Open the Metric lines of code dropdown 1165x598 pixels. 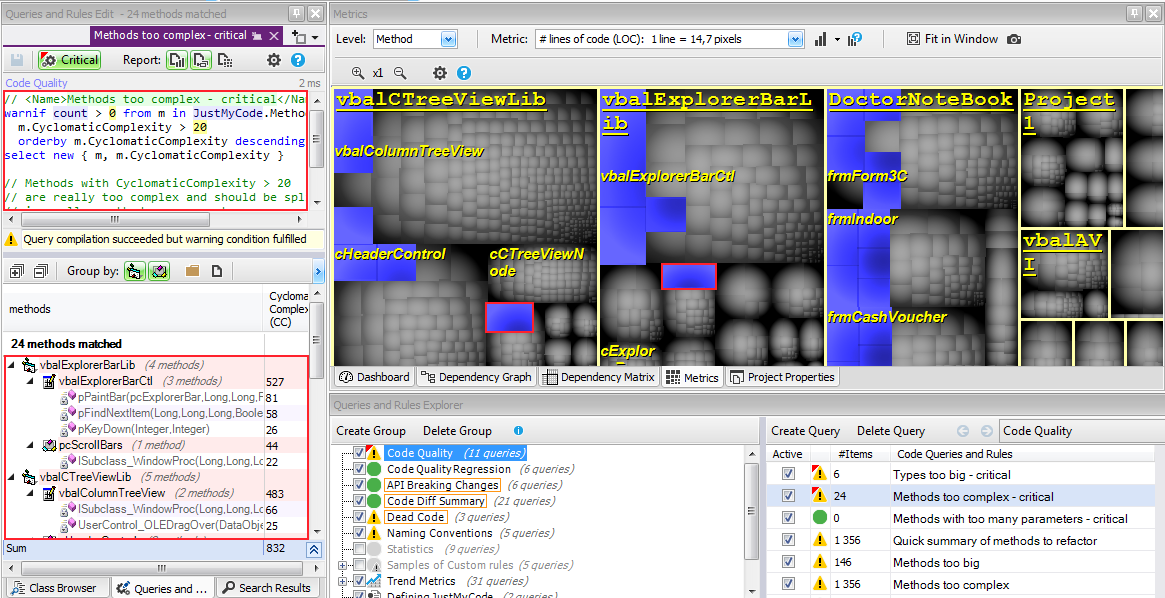[x=795, y=39]
